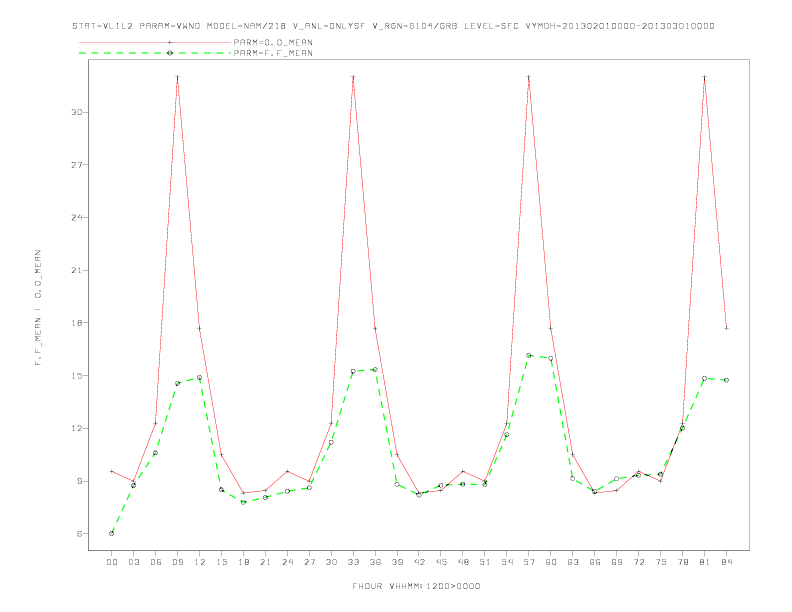Click y-axis tick label 27
The height and width of the screenshot is (612, 792).
point(77,165)
